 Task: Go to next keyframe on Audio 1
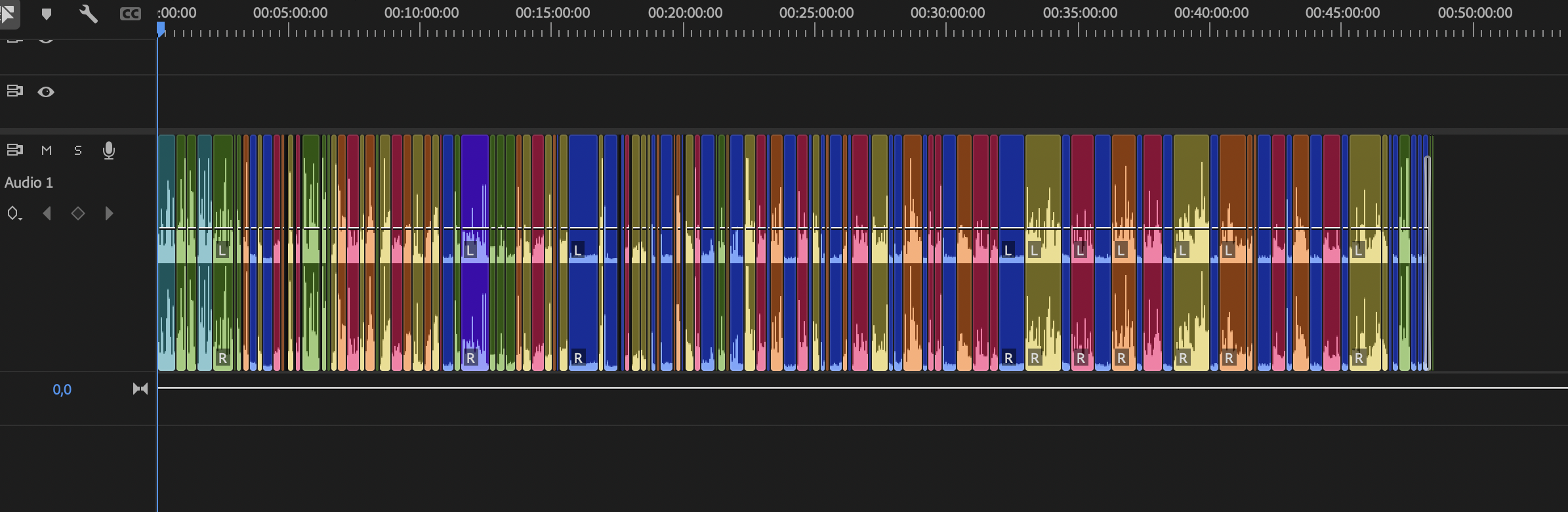(109, 213)
